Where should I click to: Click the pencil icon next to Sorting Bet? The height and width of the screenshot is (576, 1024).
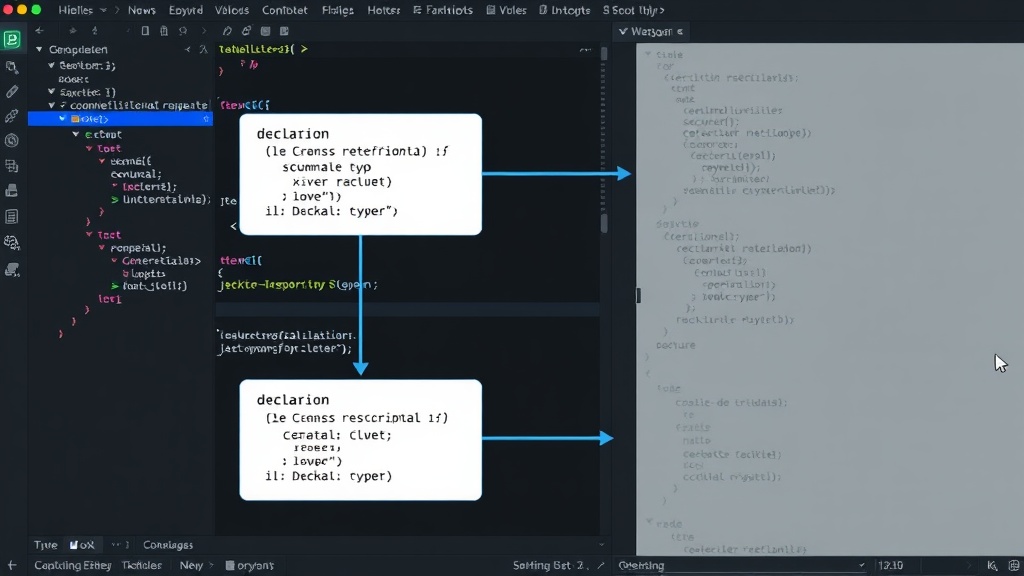click(601, 566)
